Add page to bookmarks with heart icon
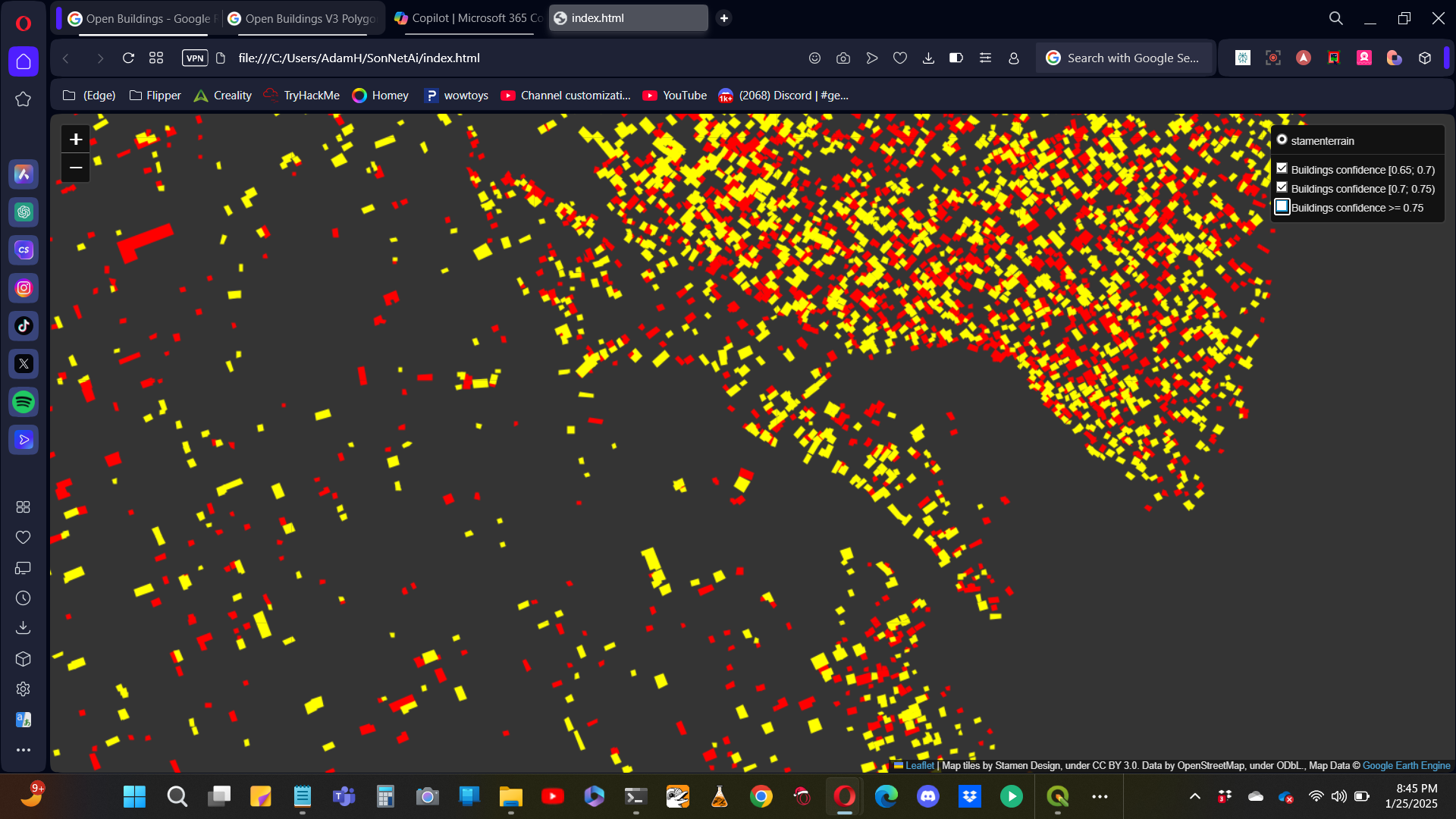Screen dimensions: 1456x819 pos(900,58)
